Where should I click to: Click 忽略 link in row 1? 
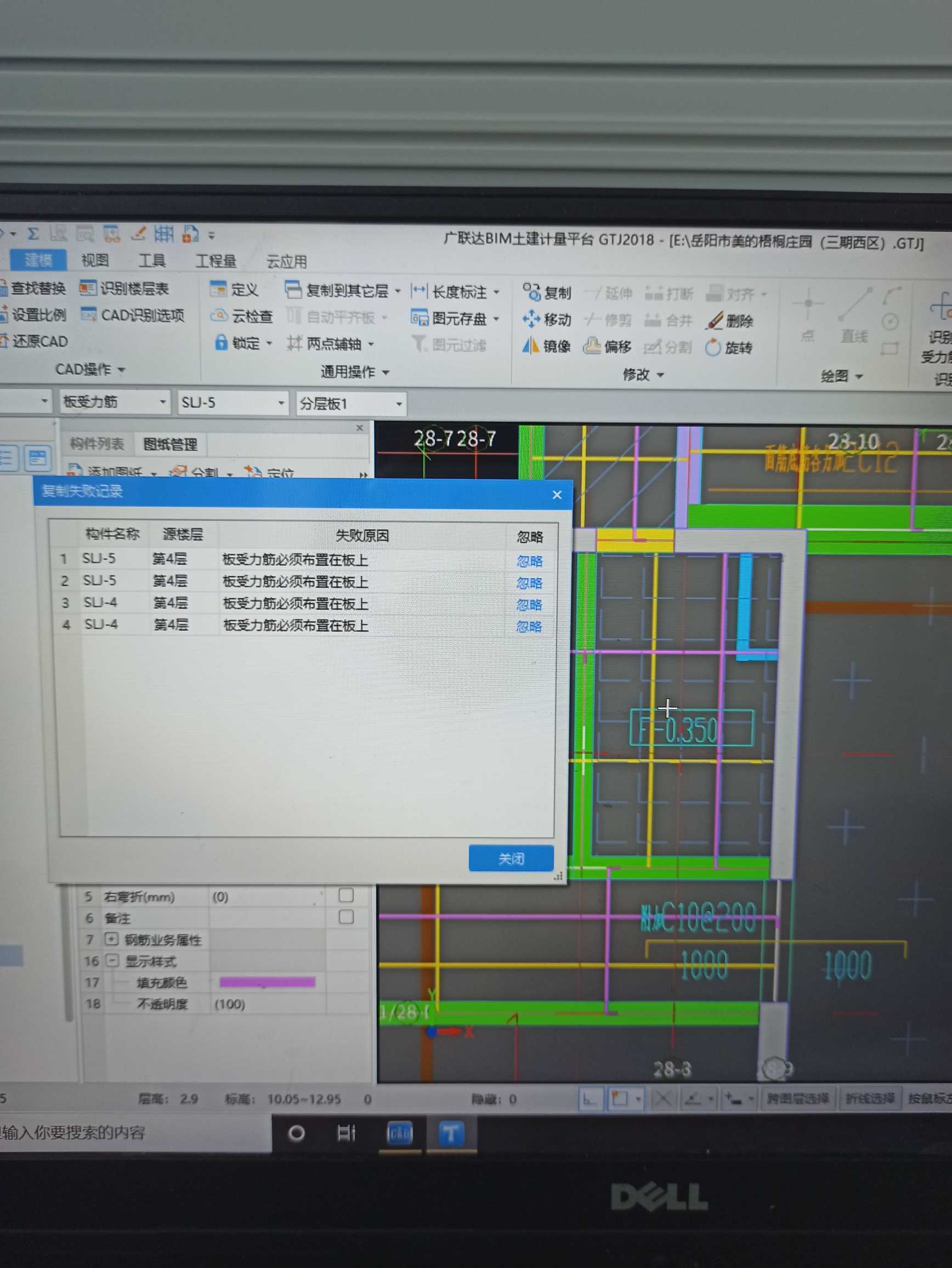tap(529, 561)
